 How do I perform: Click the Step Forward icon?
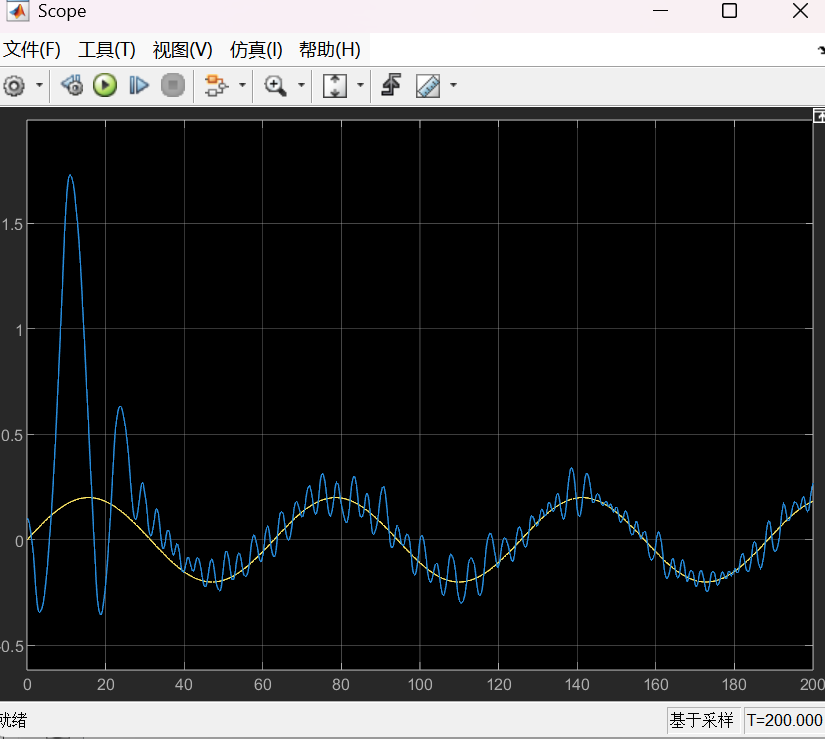[x=139, y=86]
